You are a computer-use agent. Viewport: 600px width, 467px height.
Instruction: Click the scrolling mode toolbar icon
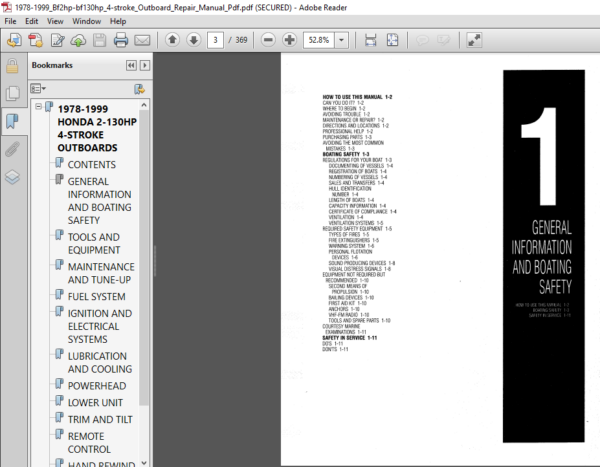click(x=370, y=40)
